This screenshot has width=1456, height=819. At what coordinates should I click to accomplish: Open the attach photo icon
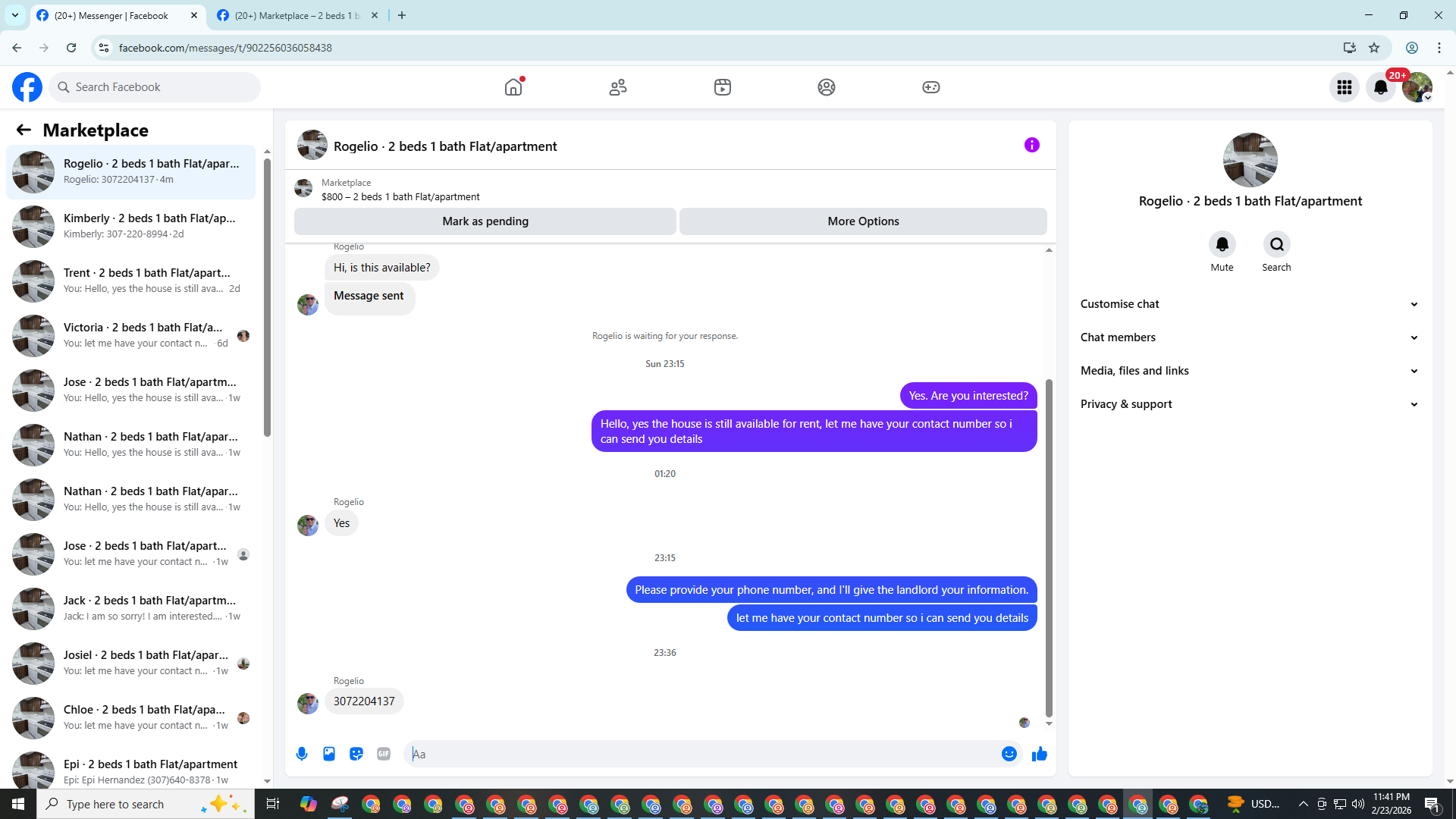coord(329,754)
